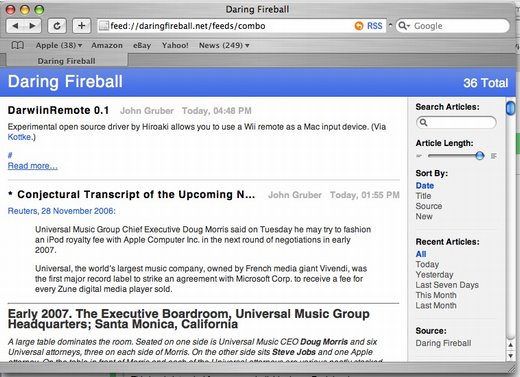This screenshot has width=520, height=377.
Task: Open Google search magnifier menu
Action: [404, 26]
